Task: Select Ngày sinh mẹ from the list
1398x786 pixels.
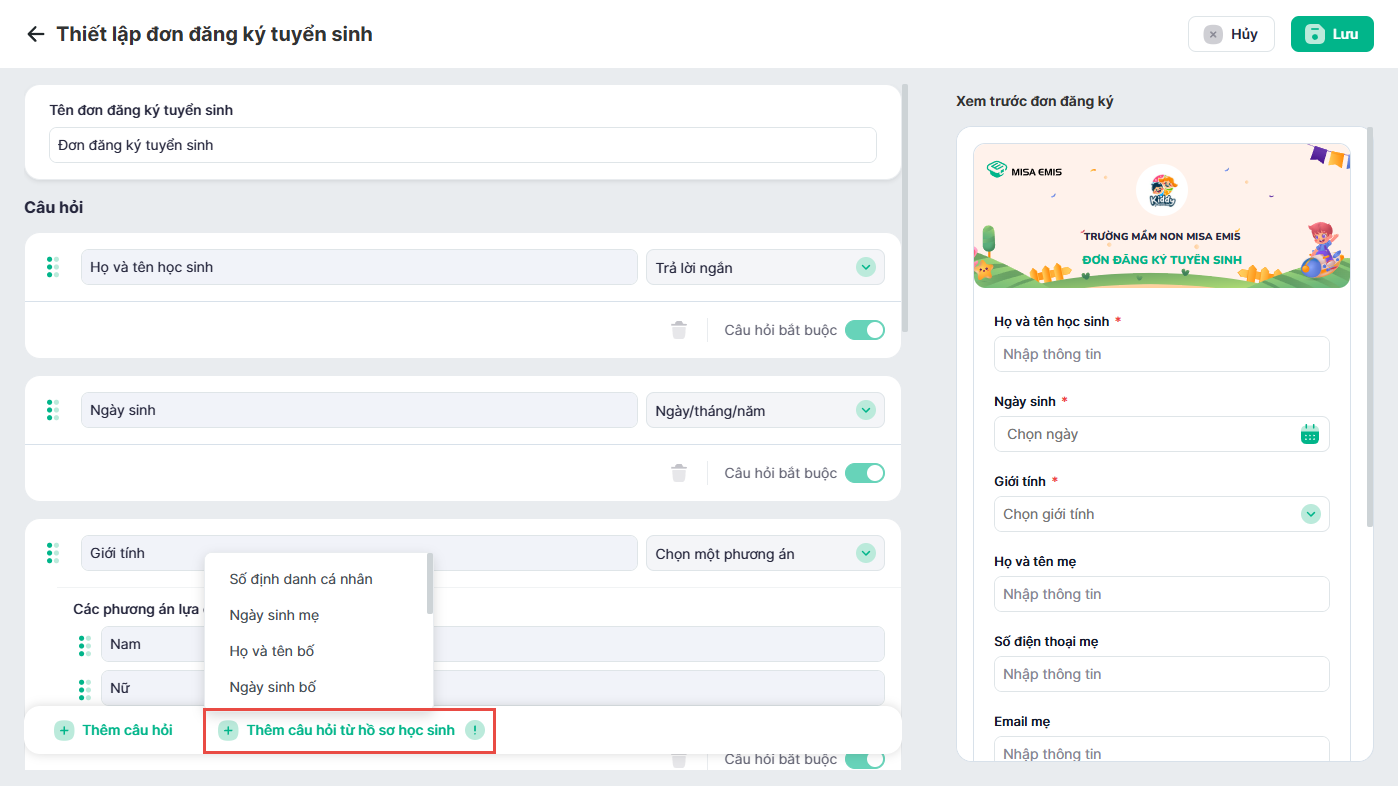Action: (x=275, y=615)
